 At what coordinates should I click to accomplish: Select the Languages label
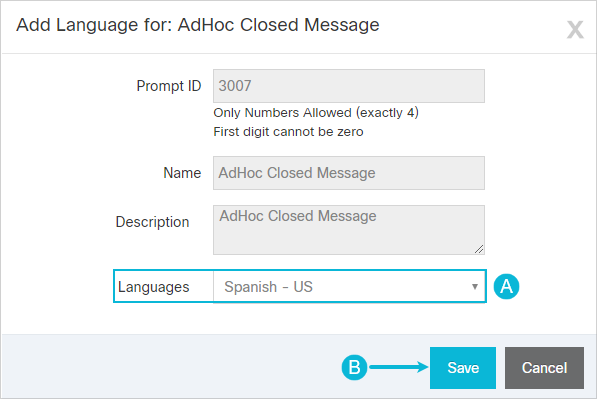pyautogui.click(x=153, y=287)
